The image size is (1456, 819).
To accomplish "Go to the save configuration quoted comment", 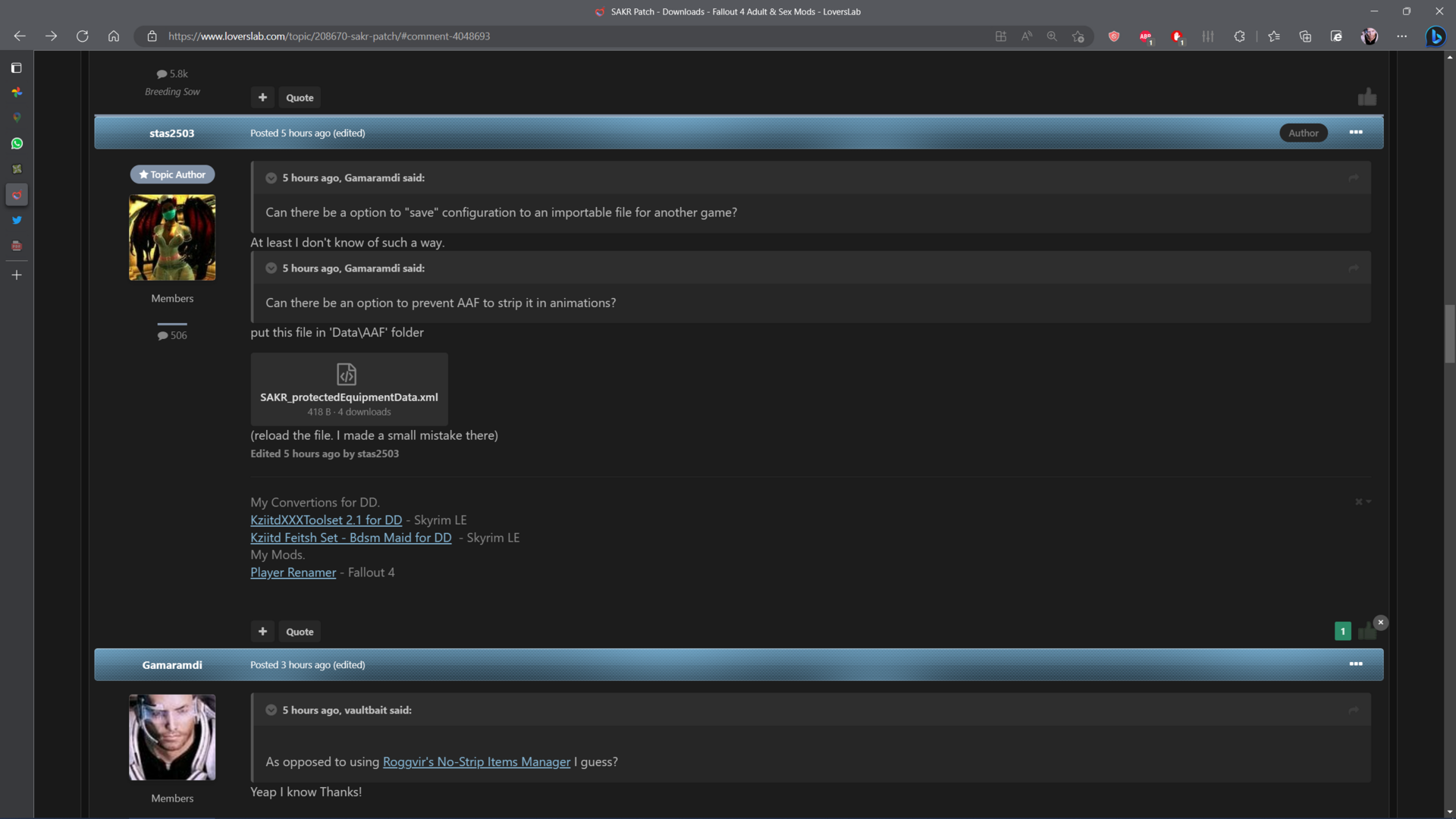I will click(1354, 177).
